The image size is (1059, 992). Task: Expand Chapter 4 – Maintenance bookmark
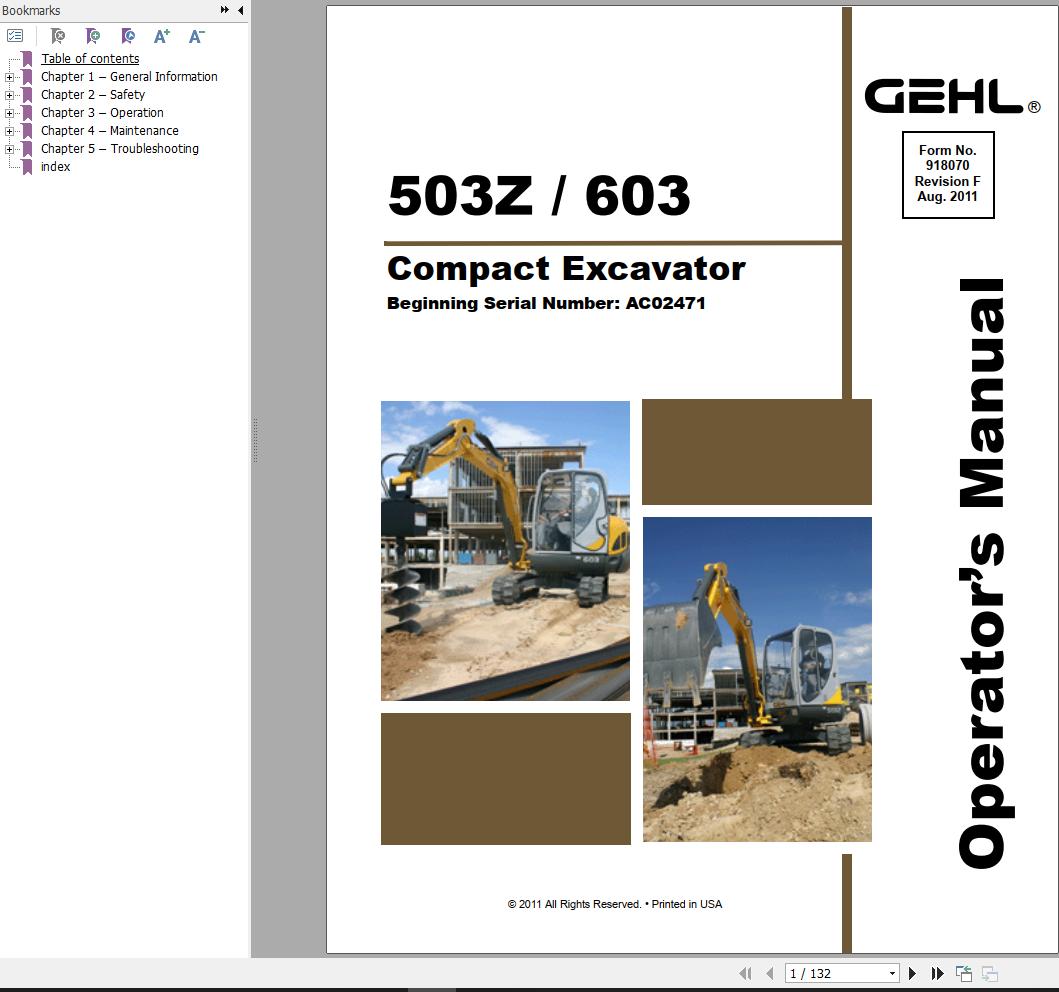click(x=9, y=130)
